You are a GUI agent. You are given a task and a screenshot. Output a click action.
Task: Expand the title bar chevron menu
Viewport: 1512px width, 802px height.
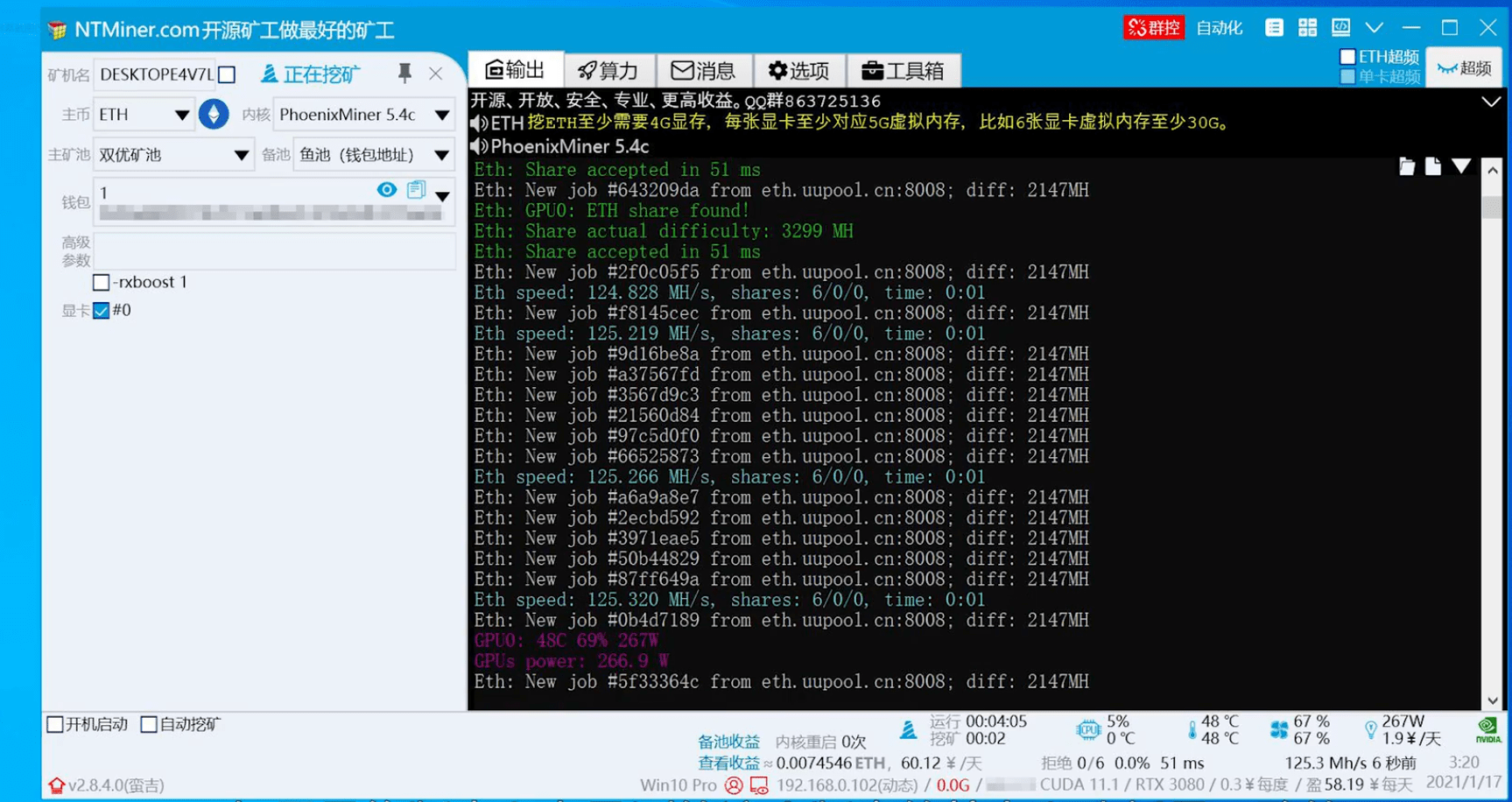pyautogui.click(x=1374, y=28)
